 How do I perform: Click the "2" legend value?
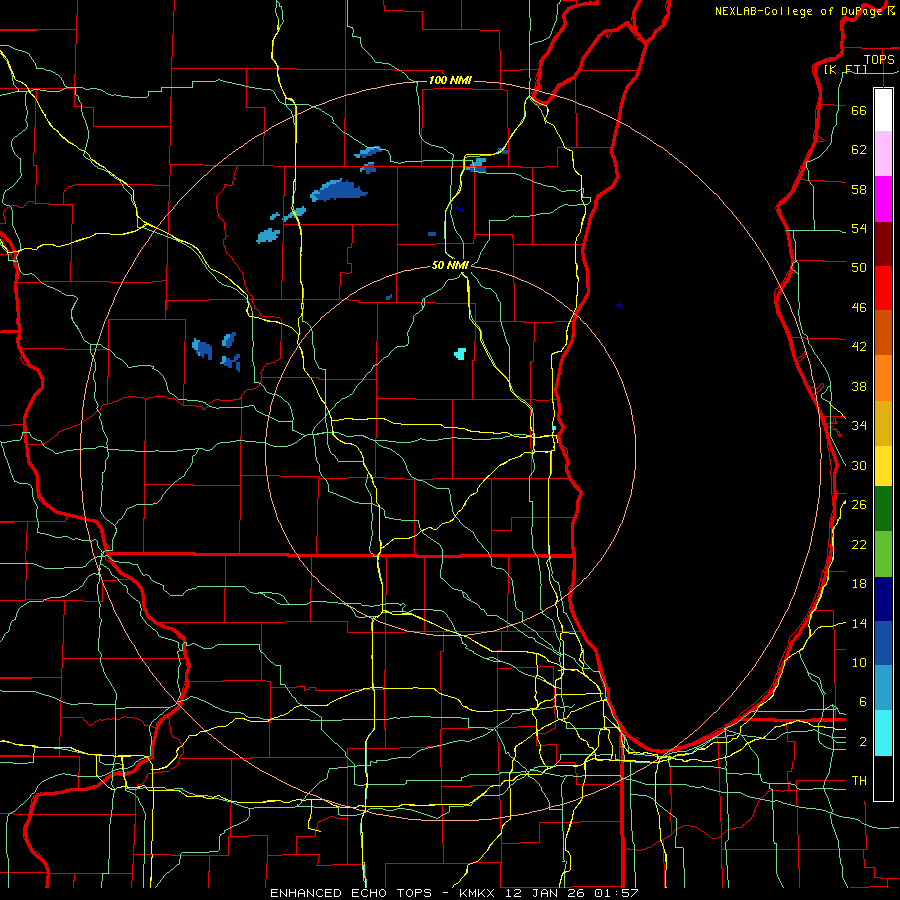pos(863,741)
